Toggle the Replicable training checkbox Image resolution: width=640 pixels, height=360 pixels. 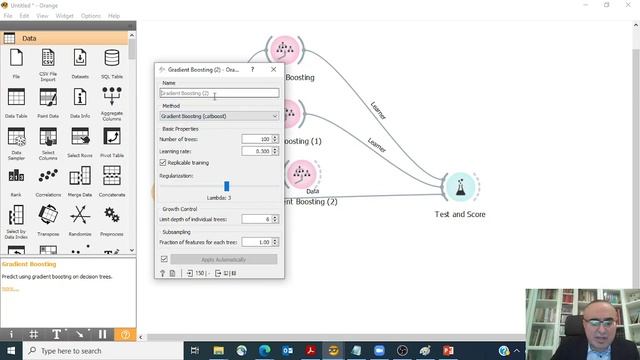pyautogui.click(x=163, y=162)
